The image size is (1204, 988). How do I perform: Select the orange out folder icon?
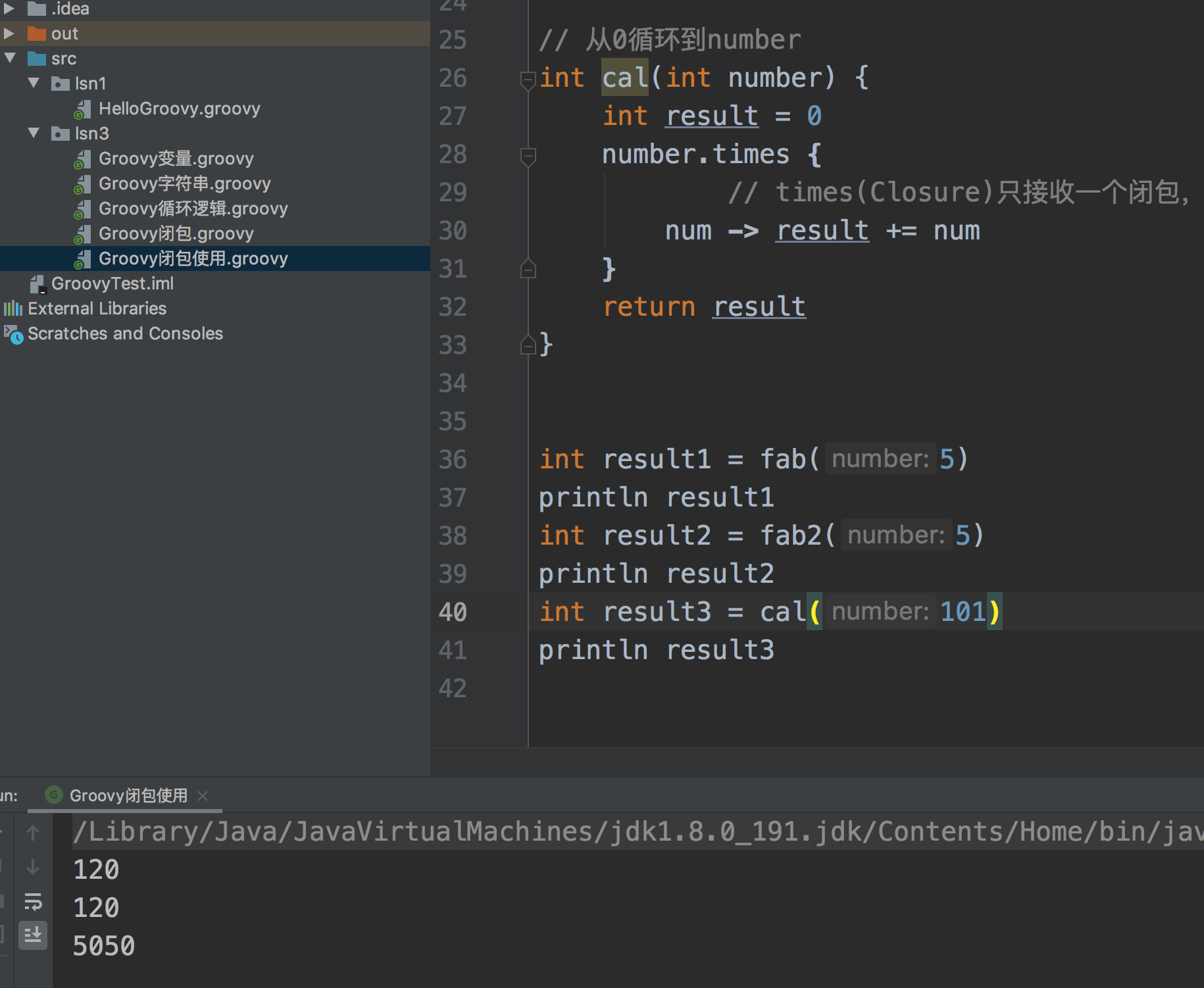pyautogui.click(x=37, y=34)
